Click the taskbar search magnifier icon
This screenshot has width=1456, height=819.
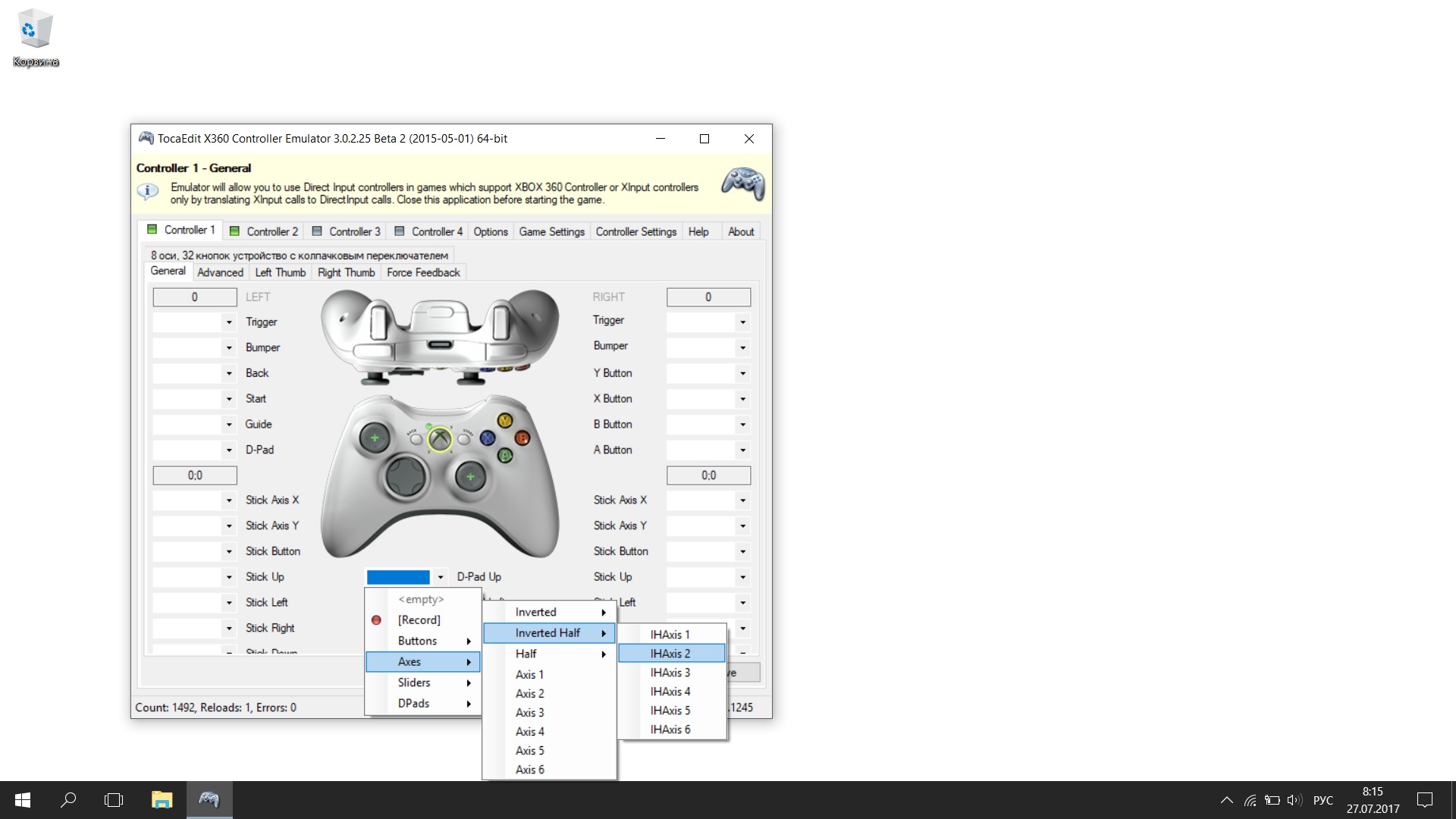click(x=68, y=800)
